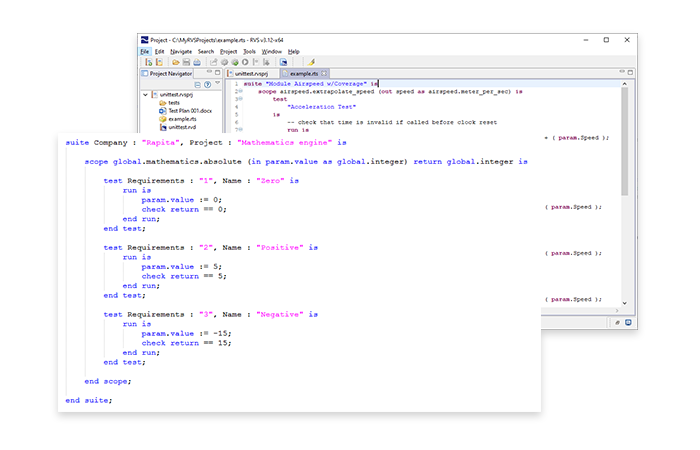Open the Help menu
Screen dimensions: 700x450
click(x=293, y=51)
